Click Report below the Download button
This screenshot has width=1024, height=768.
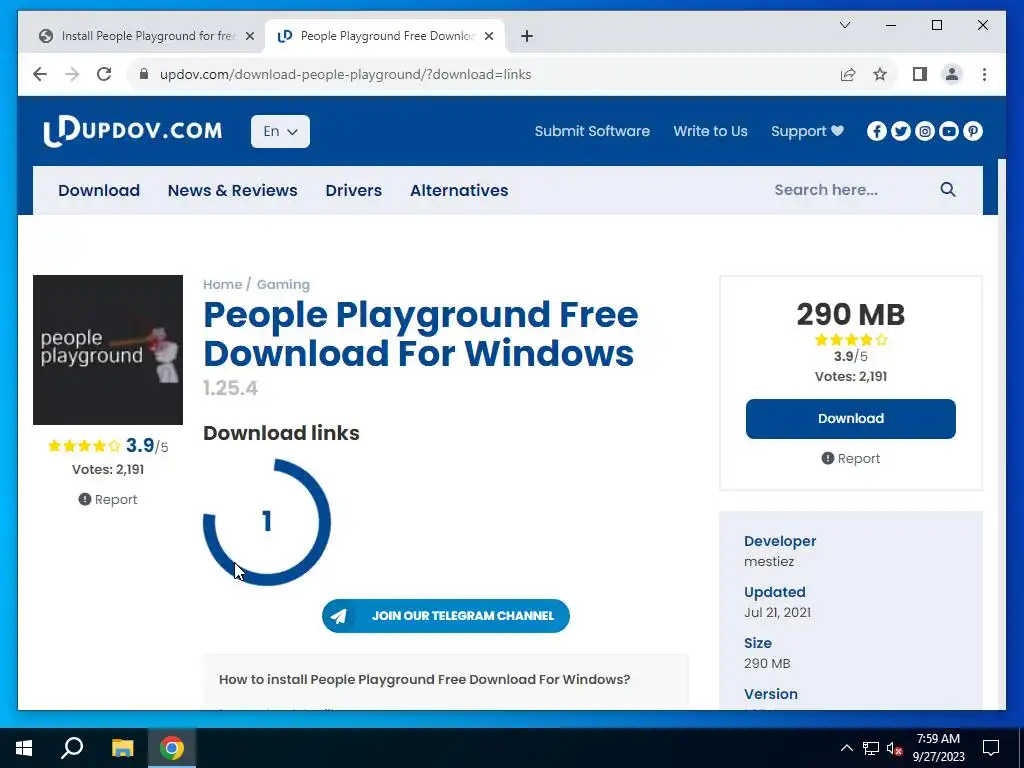(850, 458)
